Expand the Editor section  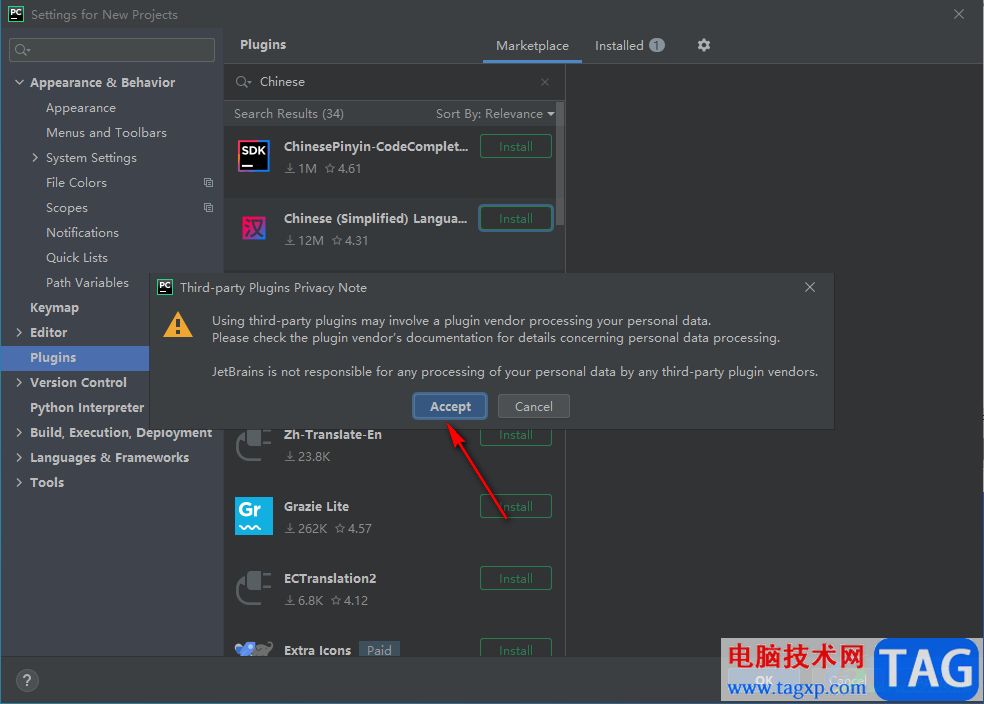pos(19,333)
